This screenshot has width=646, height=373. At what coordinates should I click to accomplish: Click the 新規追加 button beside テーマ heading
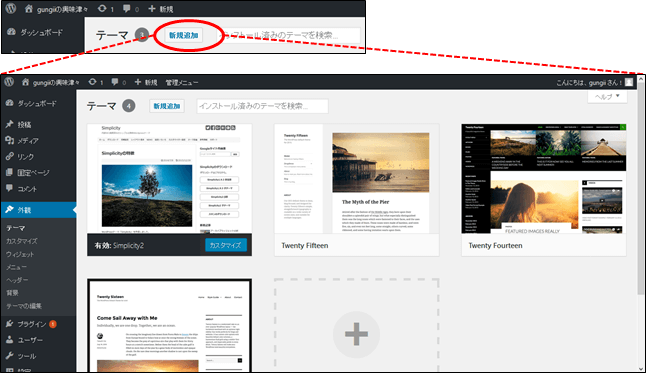pyautogui.click(x=167, y=106)
